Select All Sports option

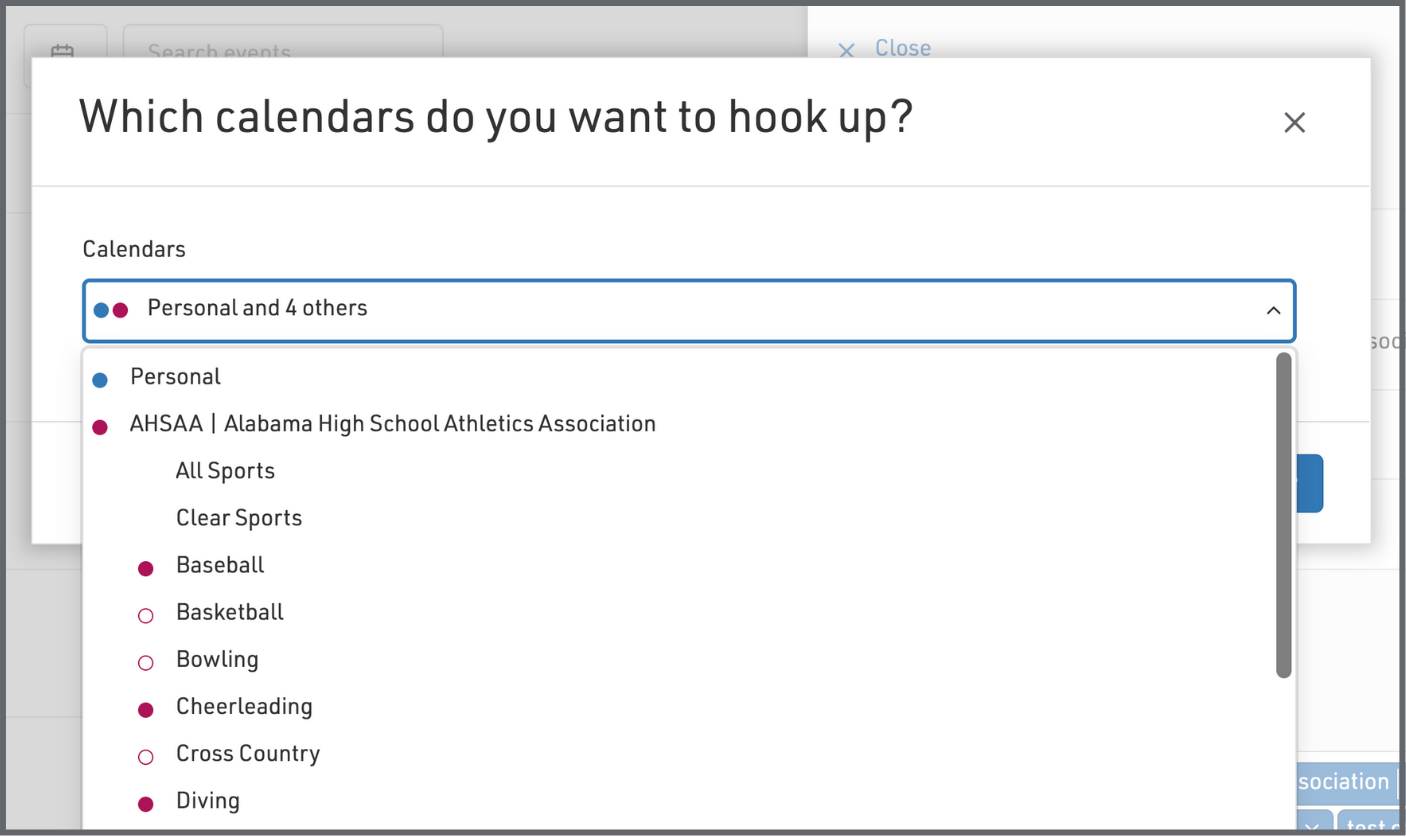225,471
